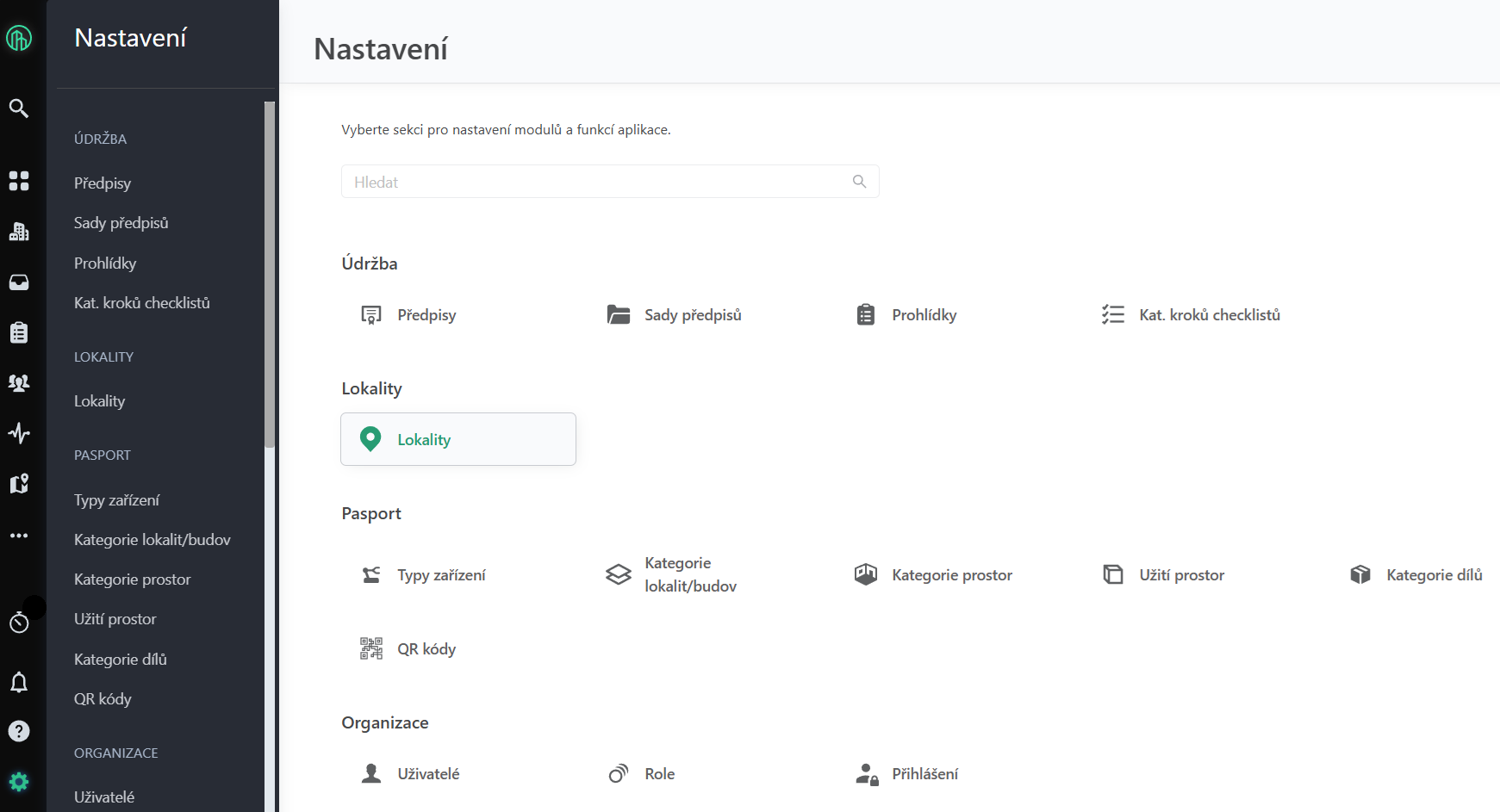Image resolution: width=1500 pixels, height=812 pixels.
Task: Select Uživatelé in the sidebar
Action: pos(104,797)
